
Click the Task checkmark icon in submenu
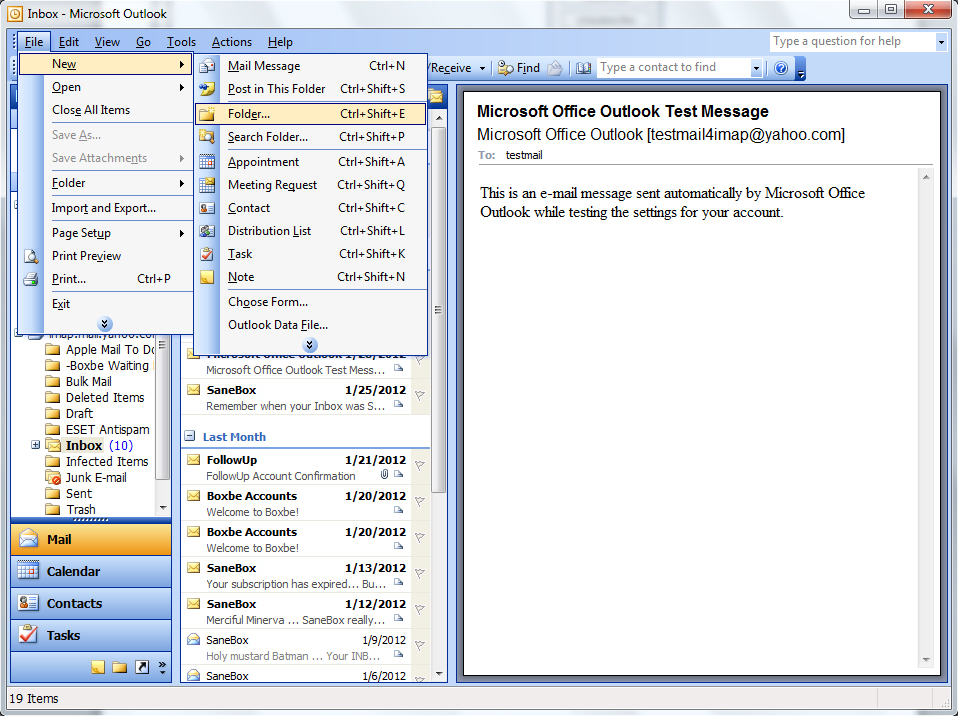click(207, 254)
